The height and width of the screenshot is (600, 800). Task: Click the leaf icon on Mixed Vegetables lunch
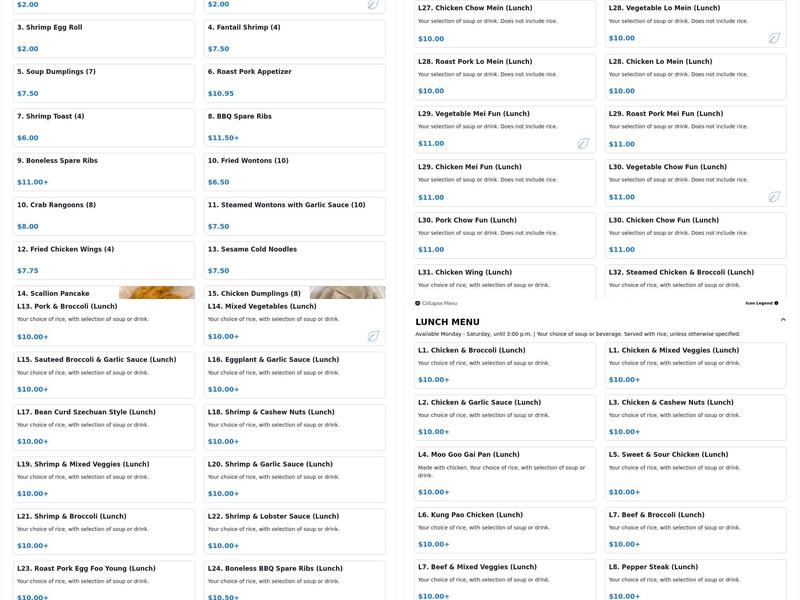(x=373, y=336)
